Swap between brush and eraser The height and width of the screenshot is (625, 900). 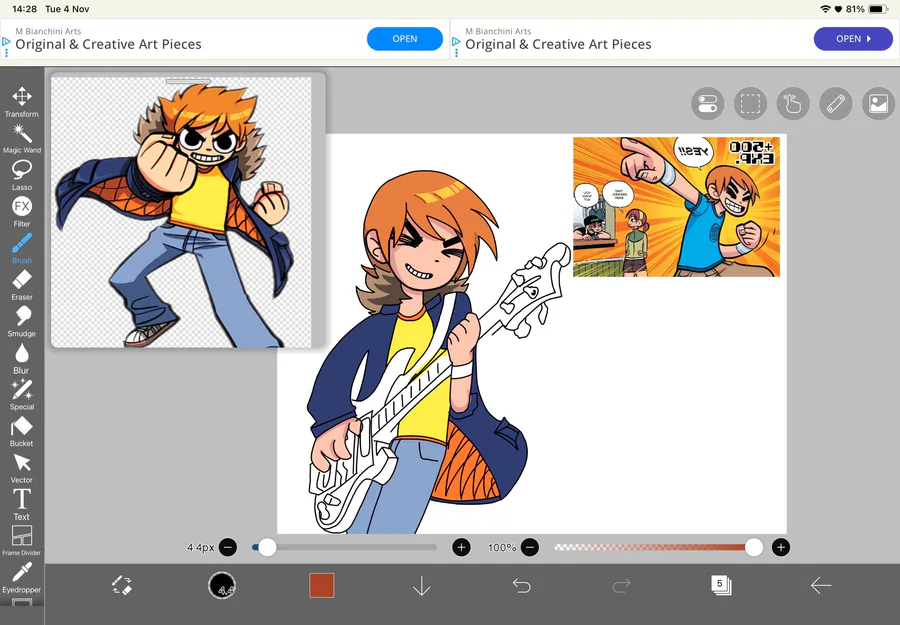[x=122, y=585]
